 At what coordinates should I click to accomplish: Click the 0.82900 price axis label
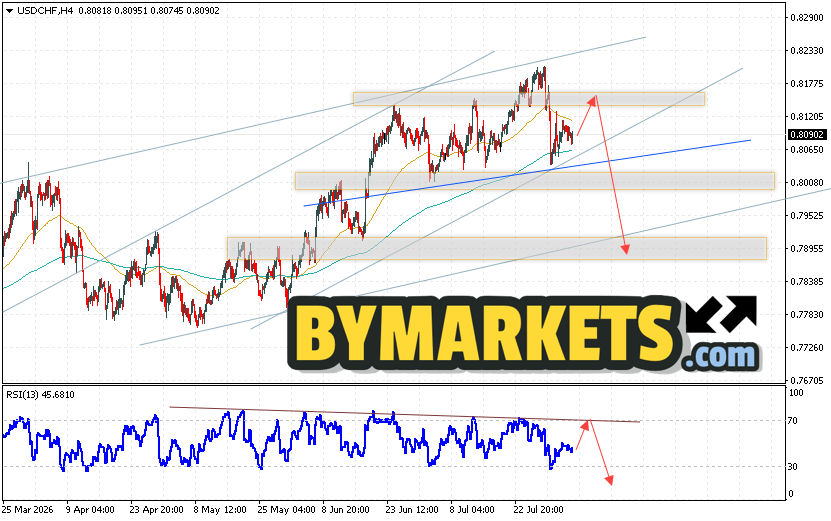point(807,17)
